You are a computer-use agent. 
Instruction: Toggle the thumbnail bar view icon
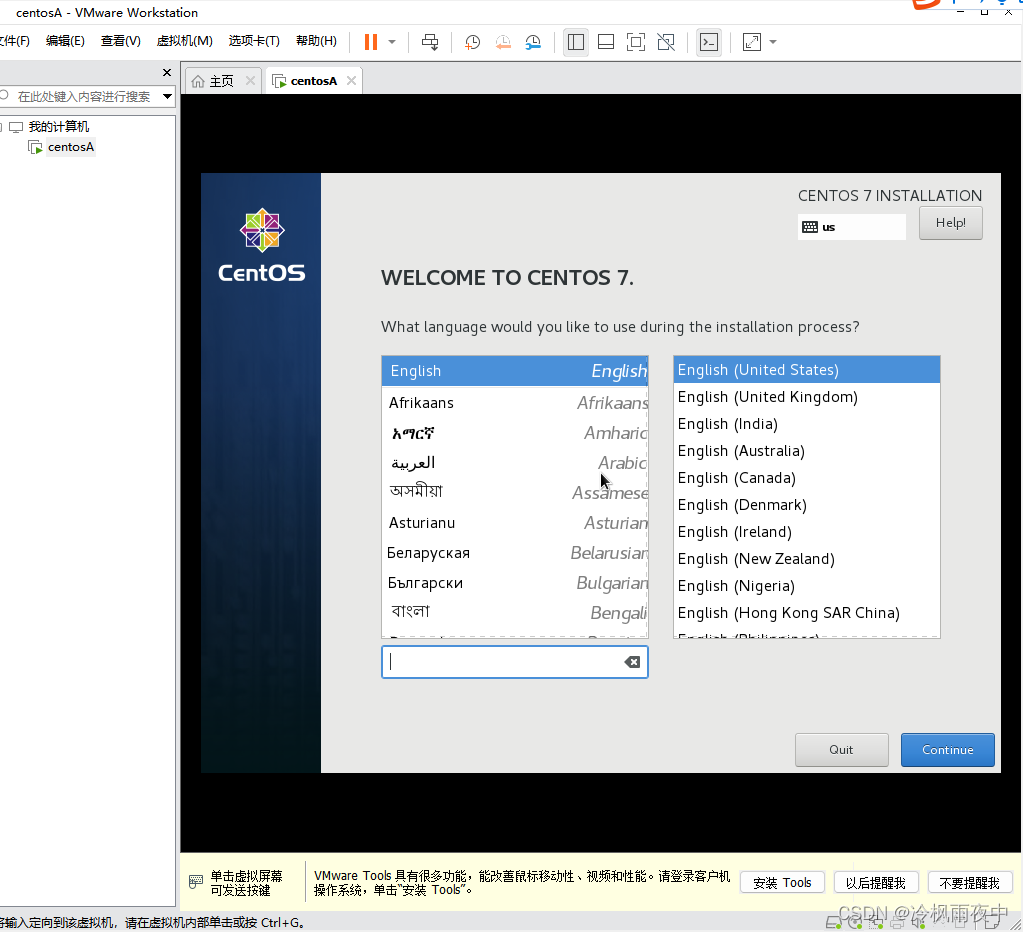[x=605, y=42]
